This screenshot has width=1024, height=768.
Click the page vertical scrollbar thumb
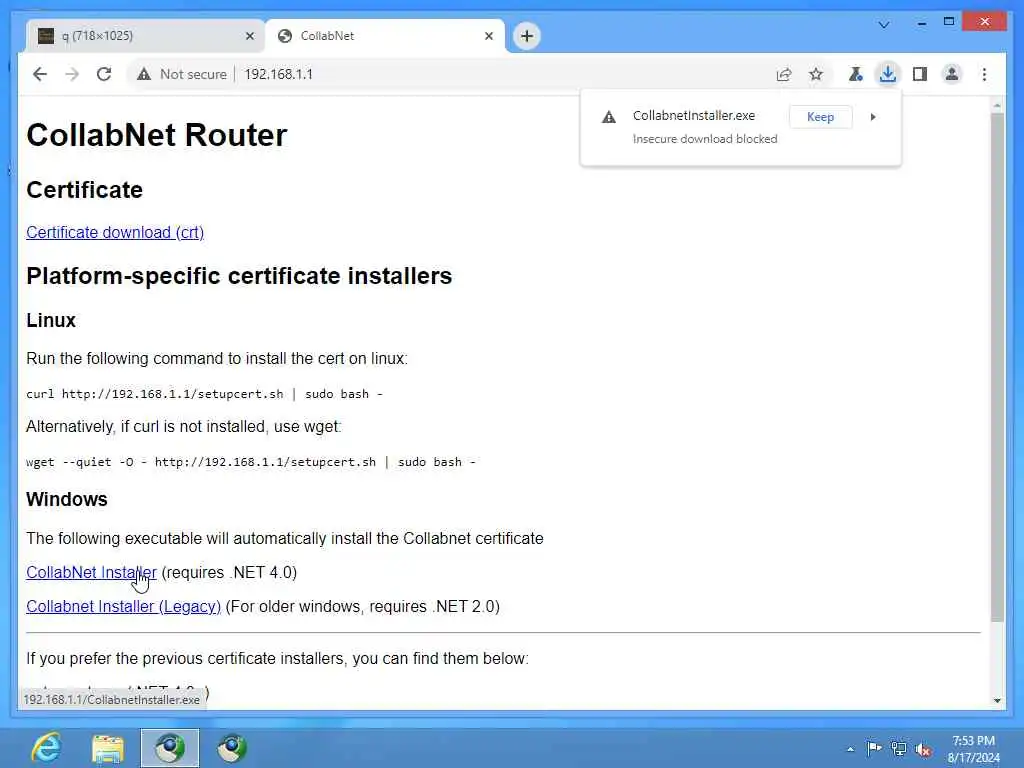point(997,367)
